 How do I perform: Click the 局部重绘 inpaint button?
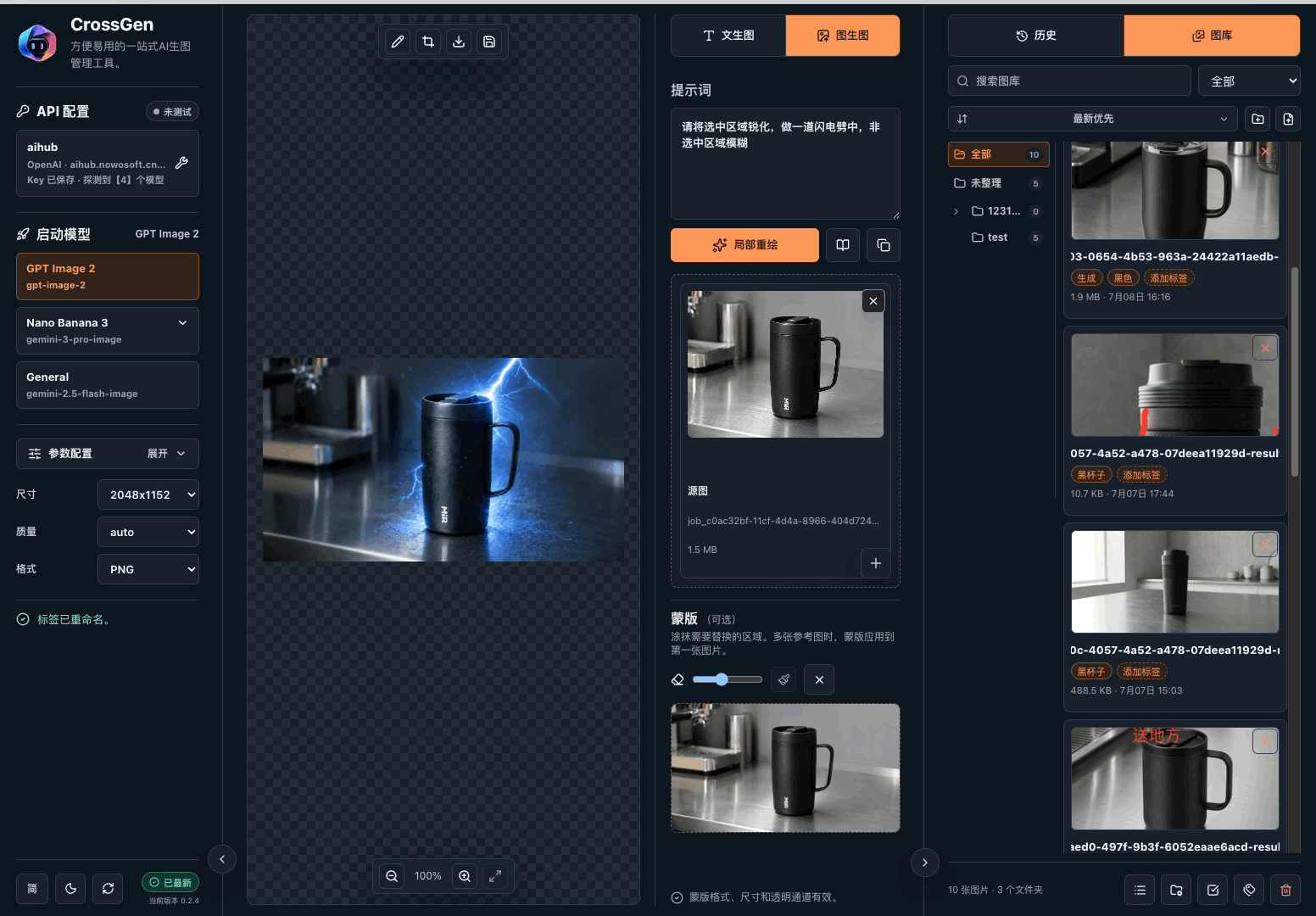click(744, 245)
